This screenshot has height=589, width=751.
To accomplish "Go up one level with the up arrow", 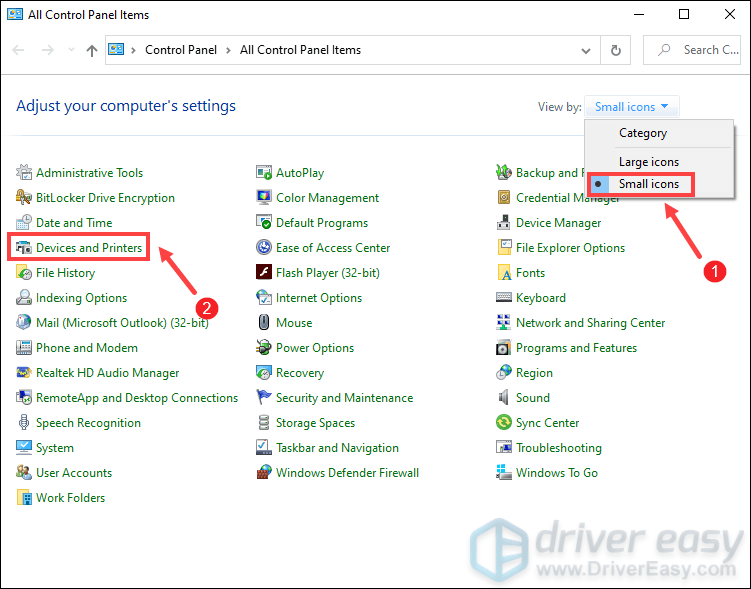I will [91, 50].
